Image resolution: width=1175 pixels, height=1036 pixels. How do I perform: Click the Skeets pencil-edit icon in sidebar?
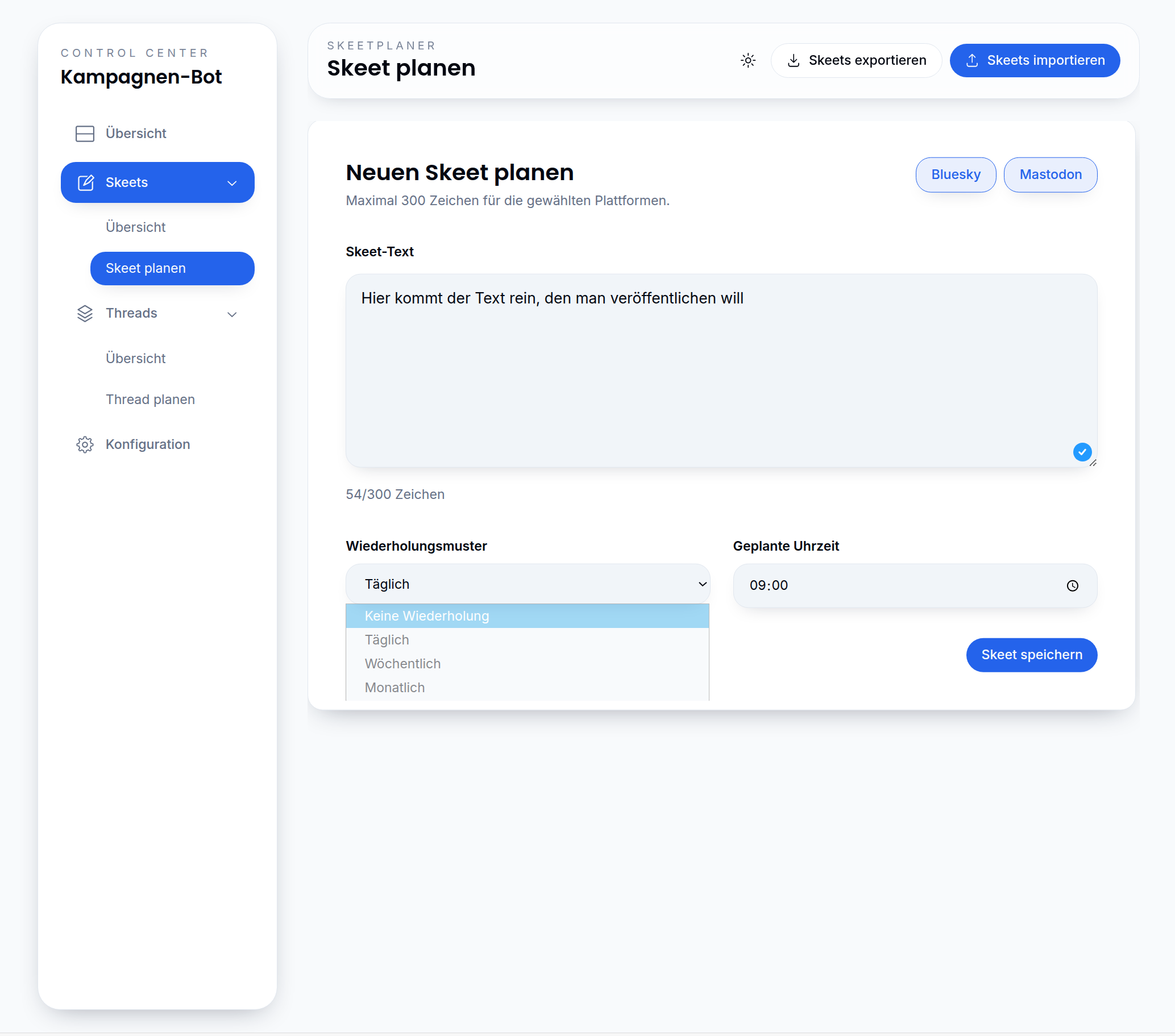point(86,183)
